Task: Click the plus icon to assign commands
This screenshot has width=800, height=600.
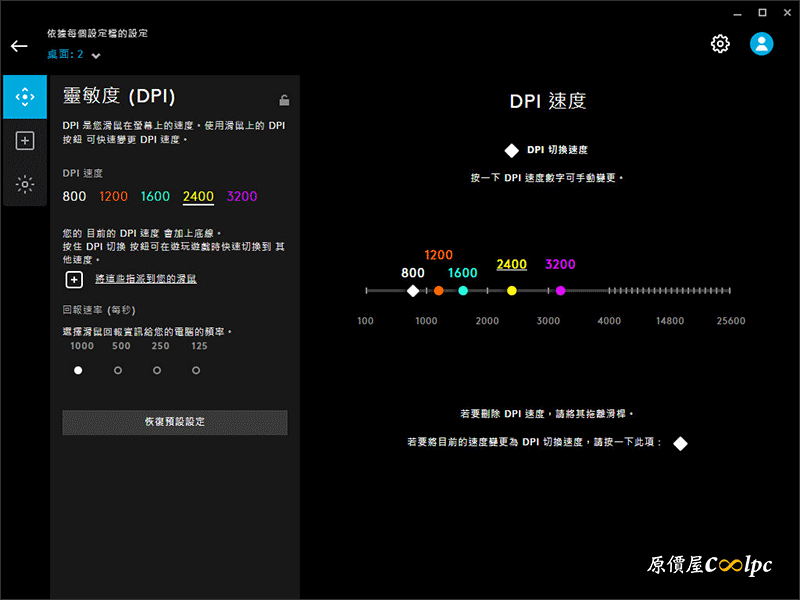Action: (74, 279)
